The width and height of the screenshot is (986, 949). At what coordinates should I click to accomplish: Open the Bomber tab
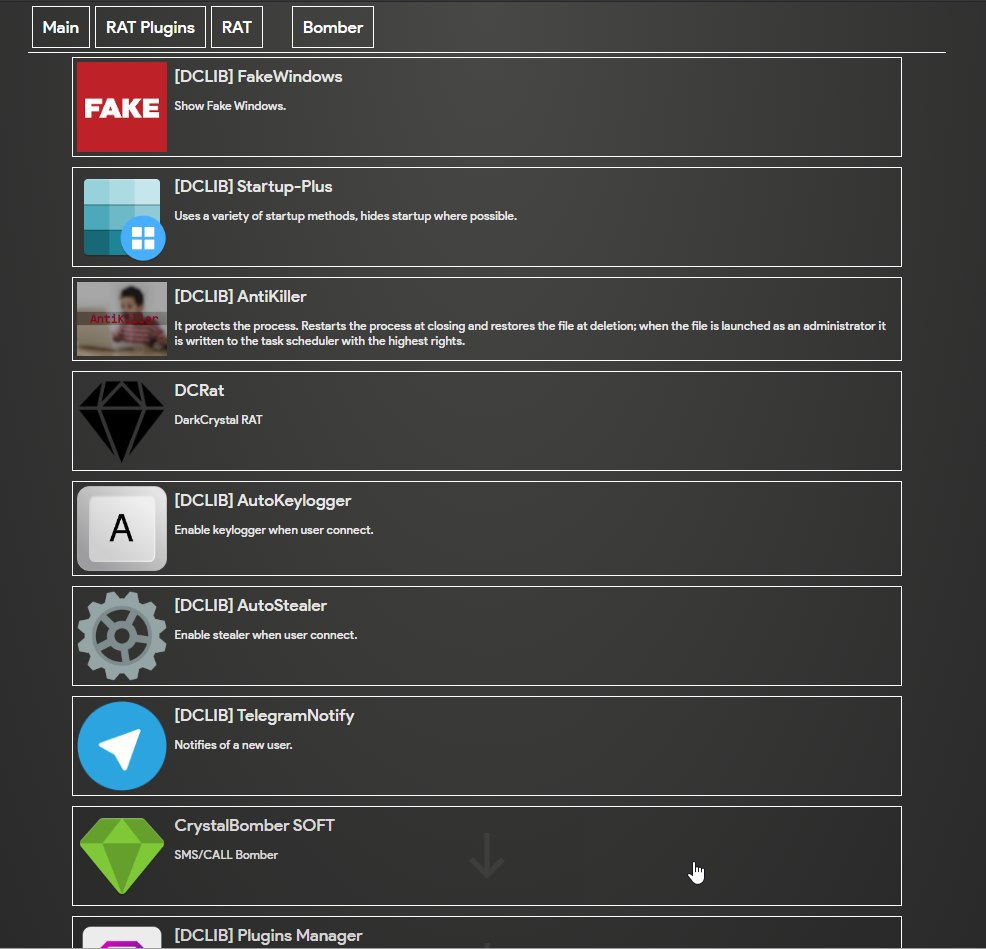(x=333, y=27)
